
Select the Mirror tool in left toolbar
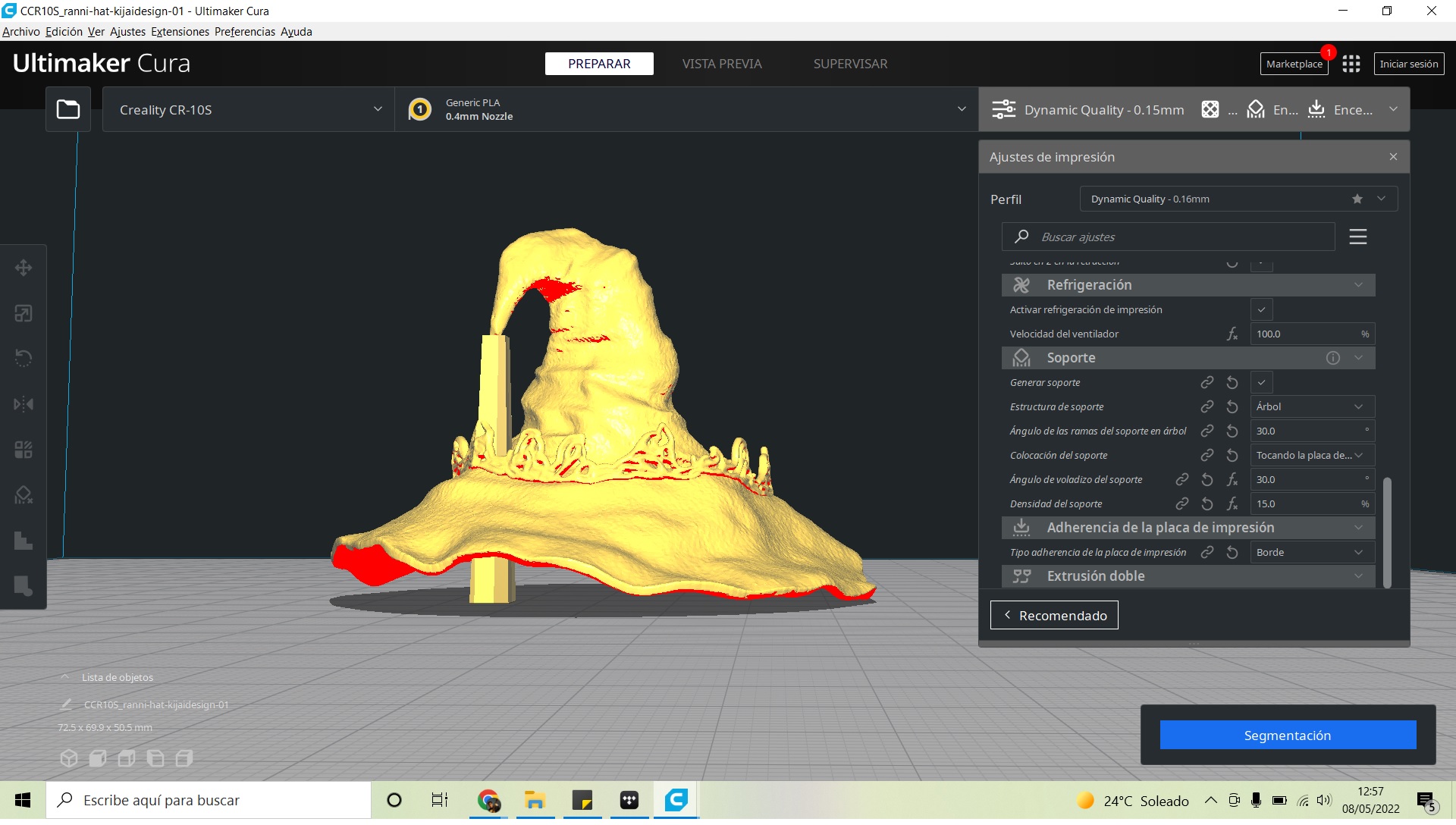(24, 404)
